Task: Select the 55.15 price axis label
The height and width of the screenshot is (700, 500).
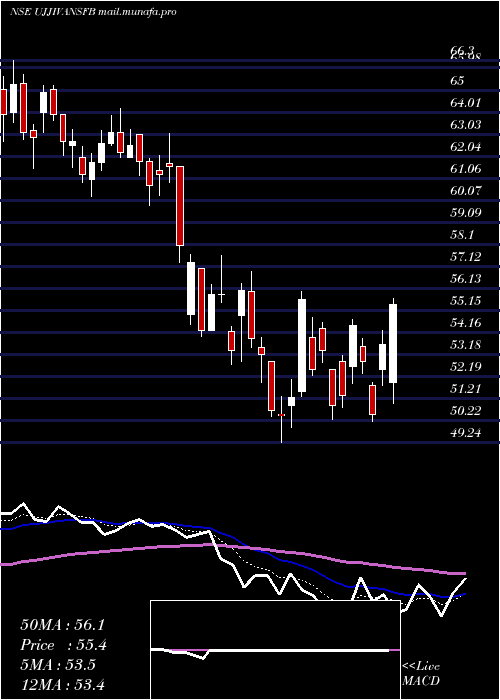Action: 466,301
